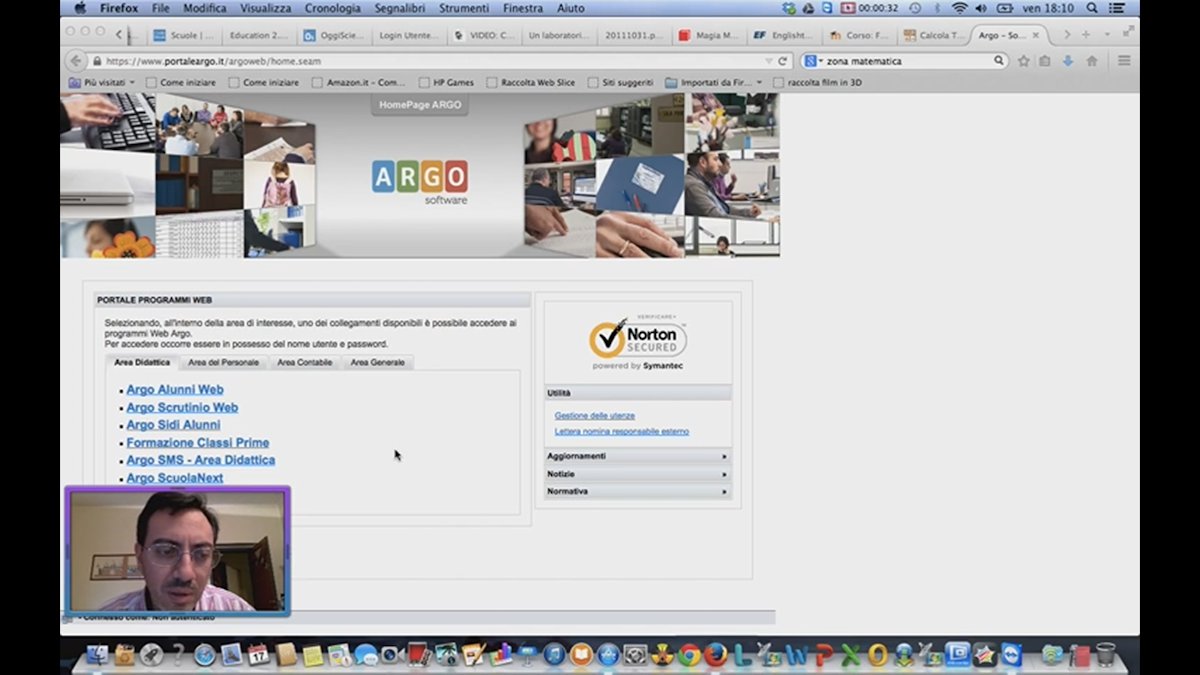The height and width of the screenshot is (675, 1200).
Task: Open the Formazione Classi Prime link
Action: click(x=198, y=443)
